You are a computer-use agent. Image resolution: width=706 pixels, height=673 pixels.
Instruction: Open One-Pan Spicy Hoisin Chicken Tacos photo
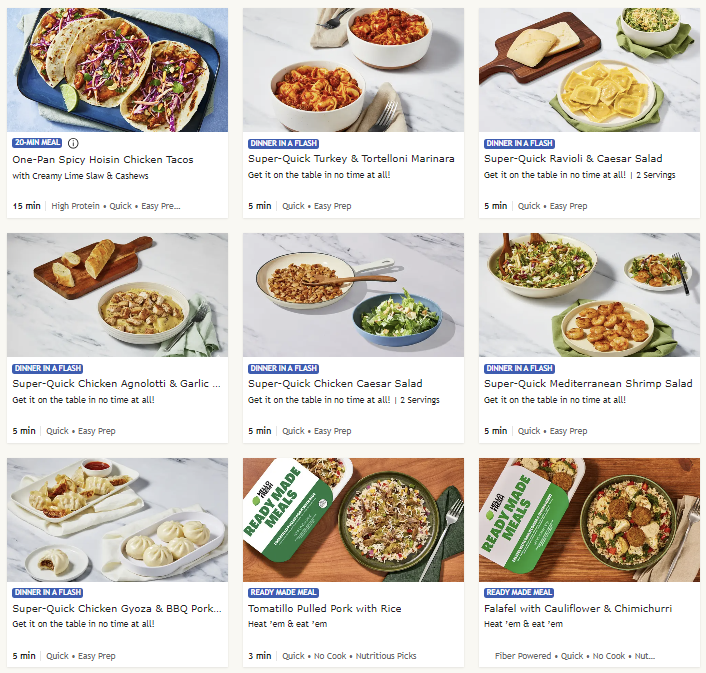[x=118, y=70]
